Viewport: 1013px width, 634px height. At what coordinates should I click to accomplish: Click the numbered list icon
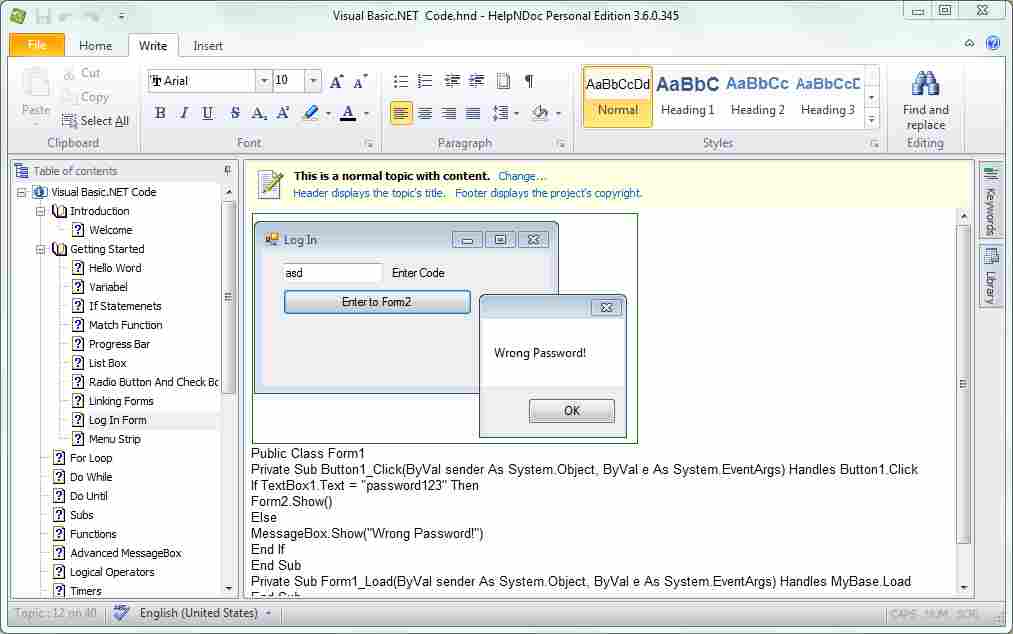coord(424,79)
